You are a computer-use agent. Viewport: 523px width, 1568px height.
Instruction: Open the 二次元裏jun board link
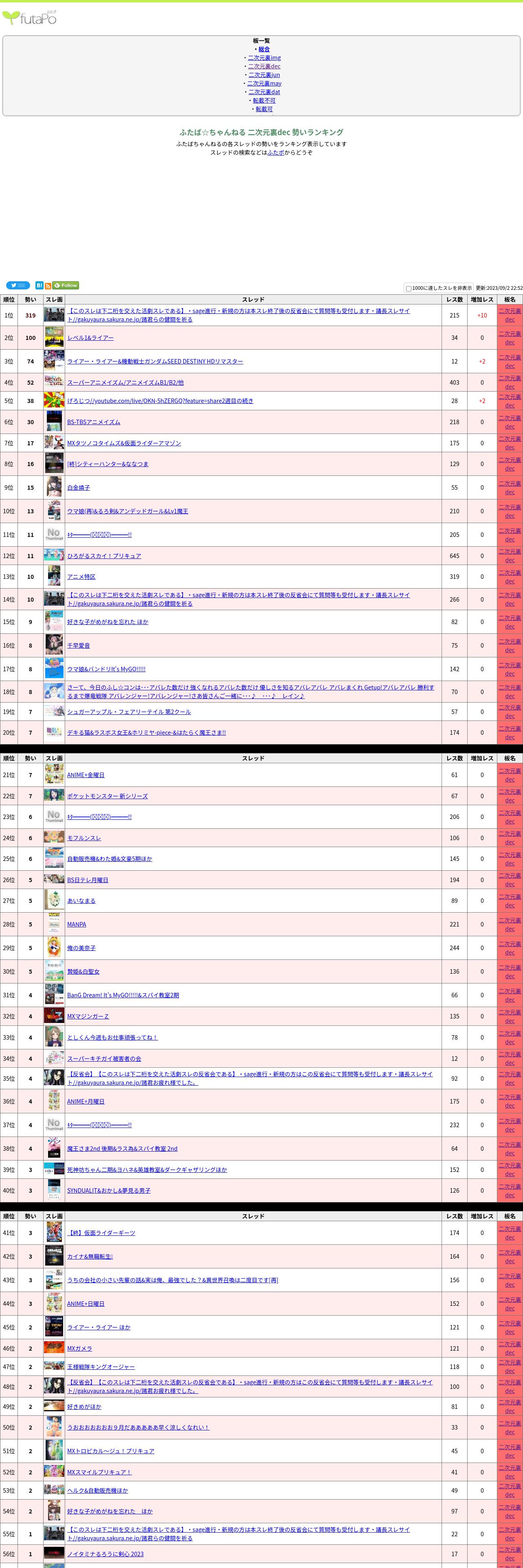click(264, 75)
